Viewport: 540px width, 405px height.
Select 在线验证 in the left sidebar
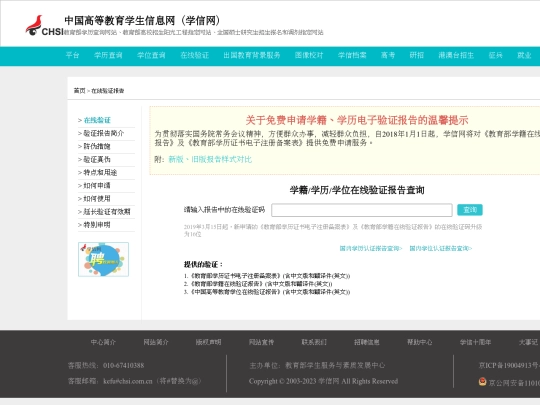coord(97,120)
